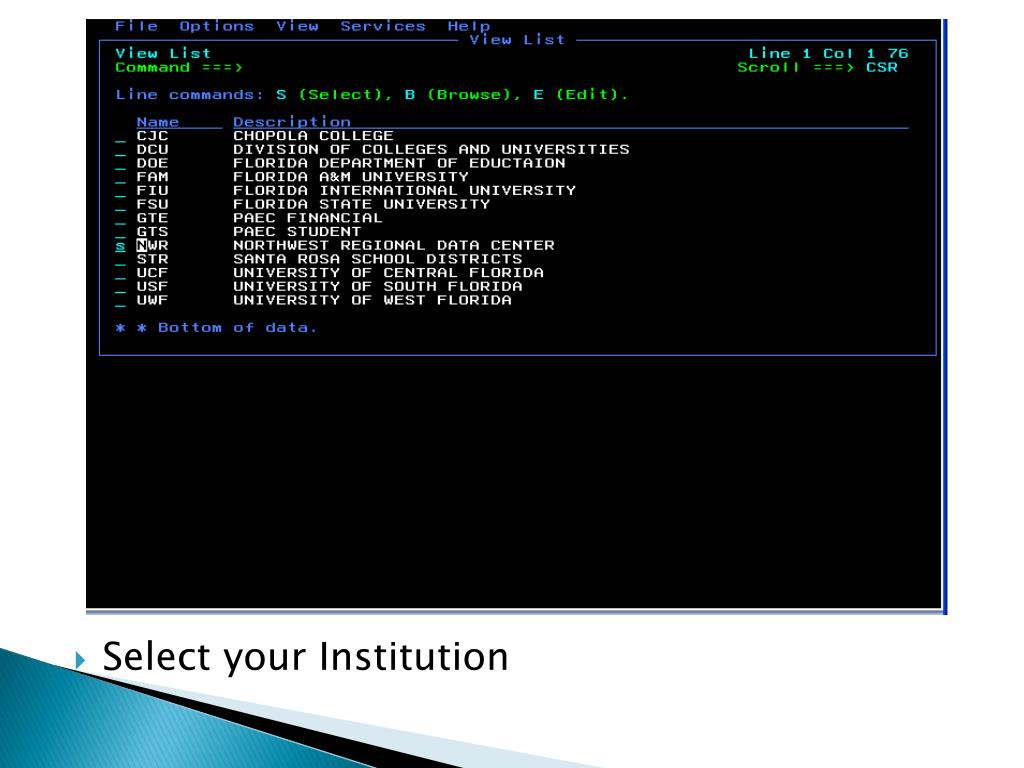Click FLORIDA INTERNATIONAL UNIVERSITY description
This screenshot has height=768, width=1024.
405,191
